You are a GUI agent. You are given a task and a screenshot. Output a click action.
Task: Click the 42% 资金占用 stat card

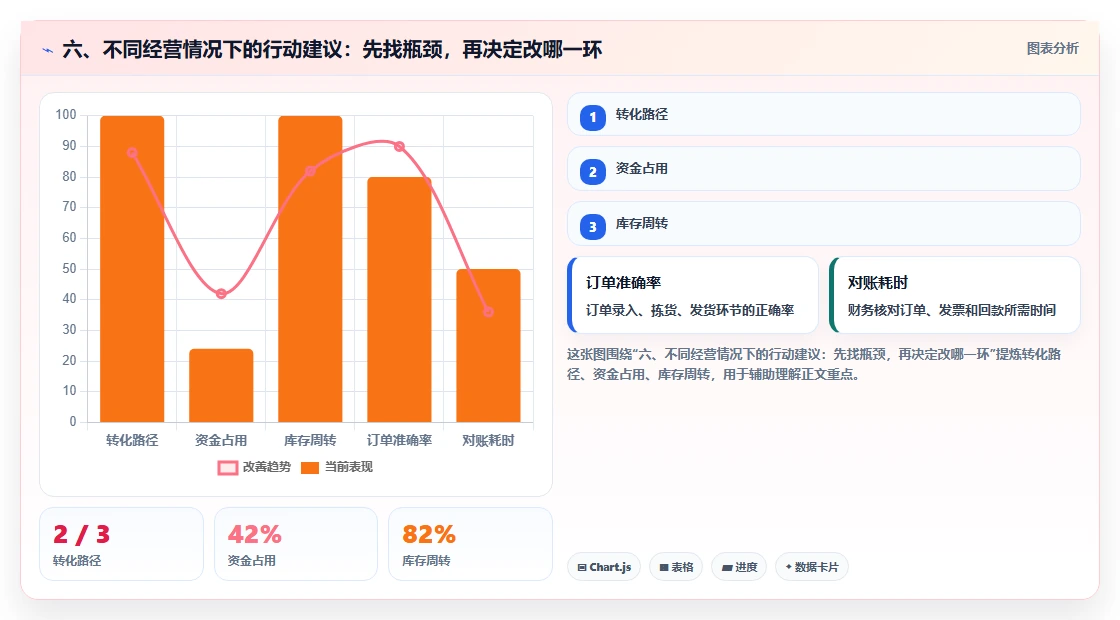(296, 544)
